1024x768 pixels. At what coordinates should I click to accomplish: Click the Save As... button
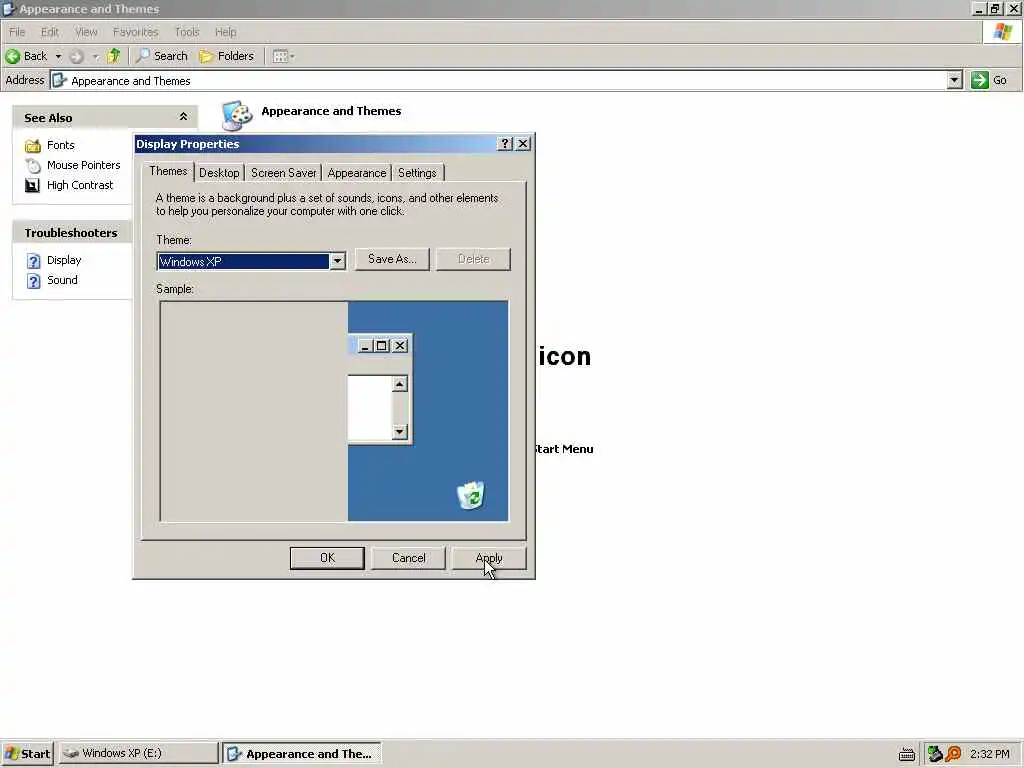[392, 259]
